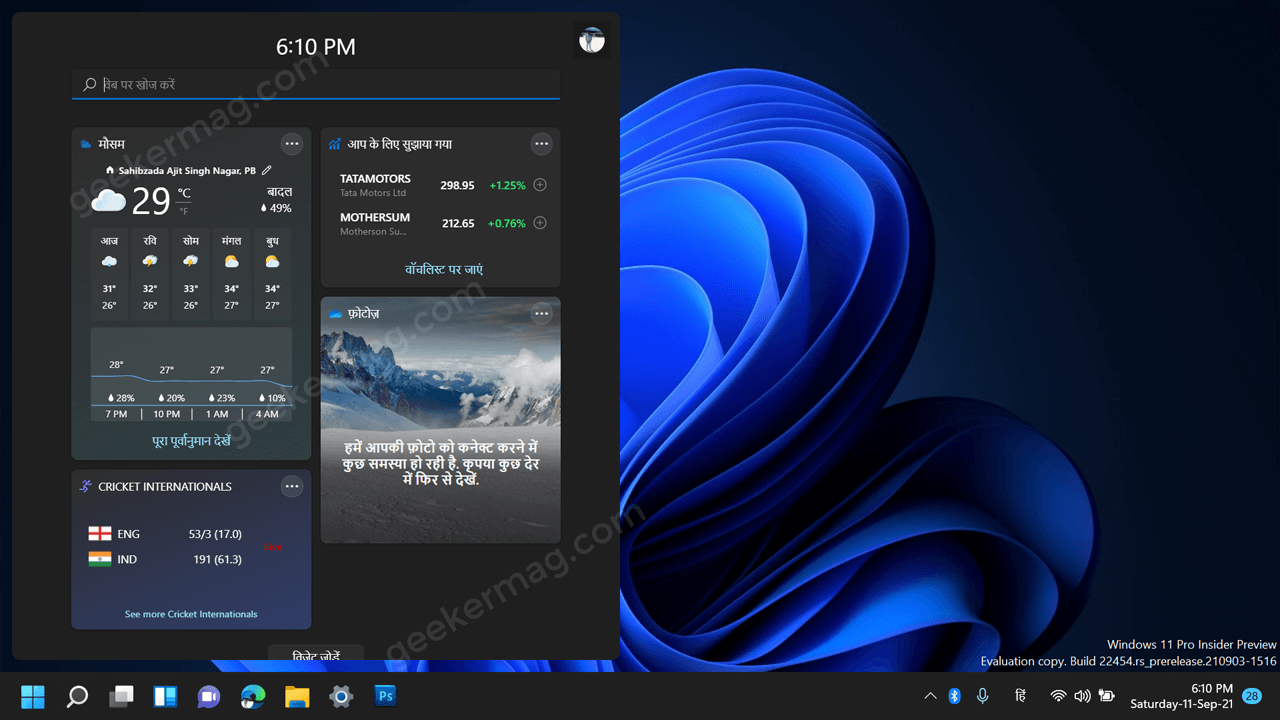
Task: Open the taskbar clock and date
Action: [x=1182, y=696]
